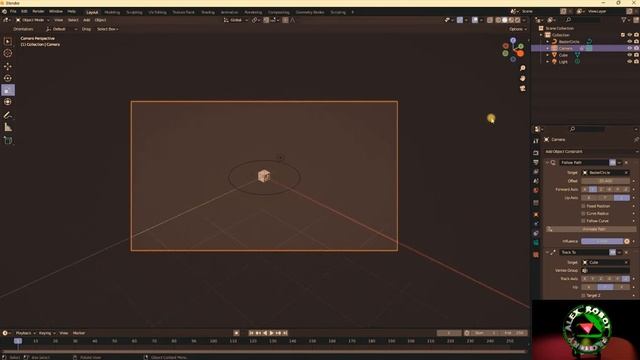This screenshot has height=360, width=640.
Task: Open the Global transform orientation dropdown
Action: pos(236,20)
